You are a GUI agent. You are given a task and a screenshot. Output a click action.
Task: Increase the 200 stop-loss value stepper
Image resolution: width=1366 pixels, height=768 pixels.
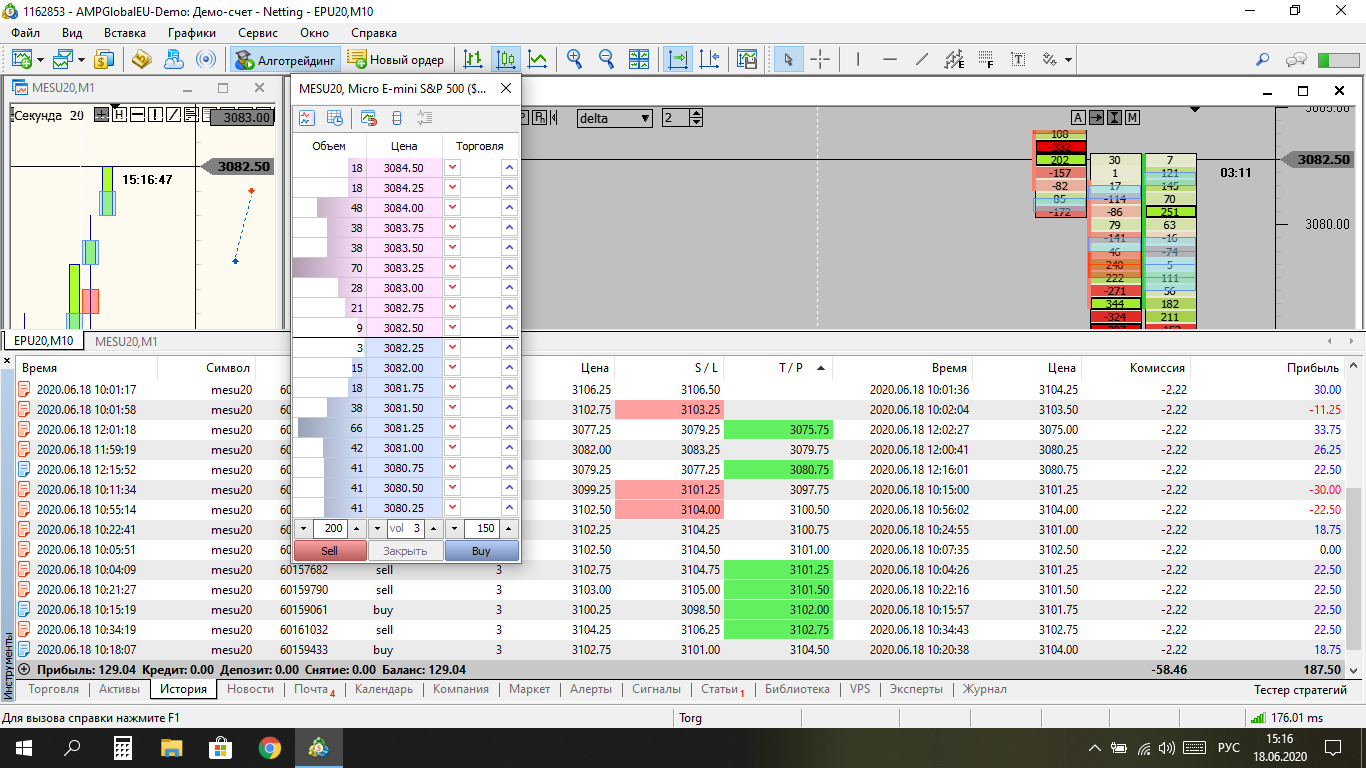point(357,528)
